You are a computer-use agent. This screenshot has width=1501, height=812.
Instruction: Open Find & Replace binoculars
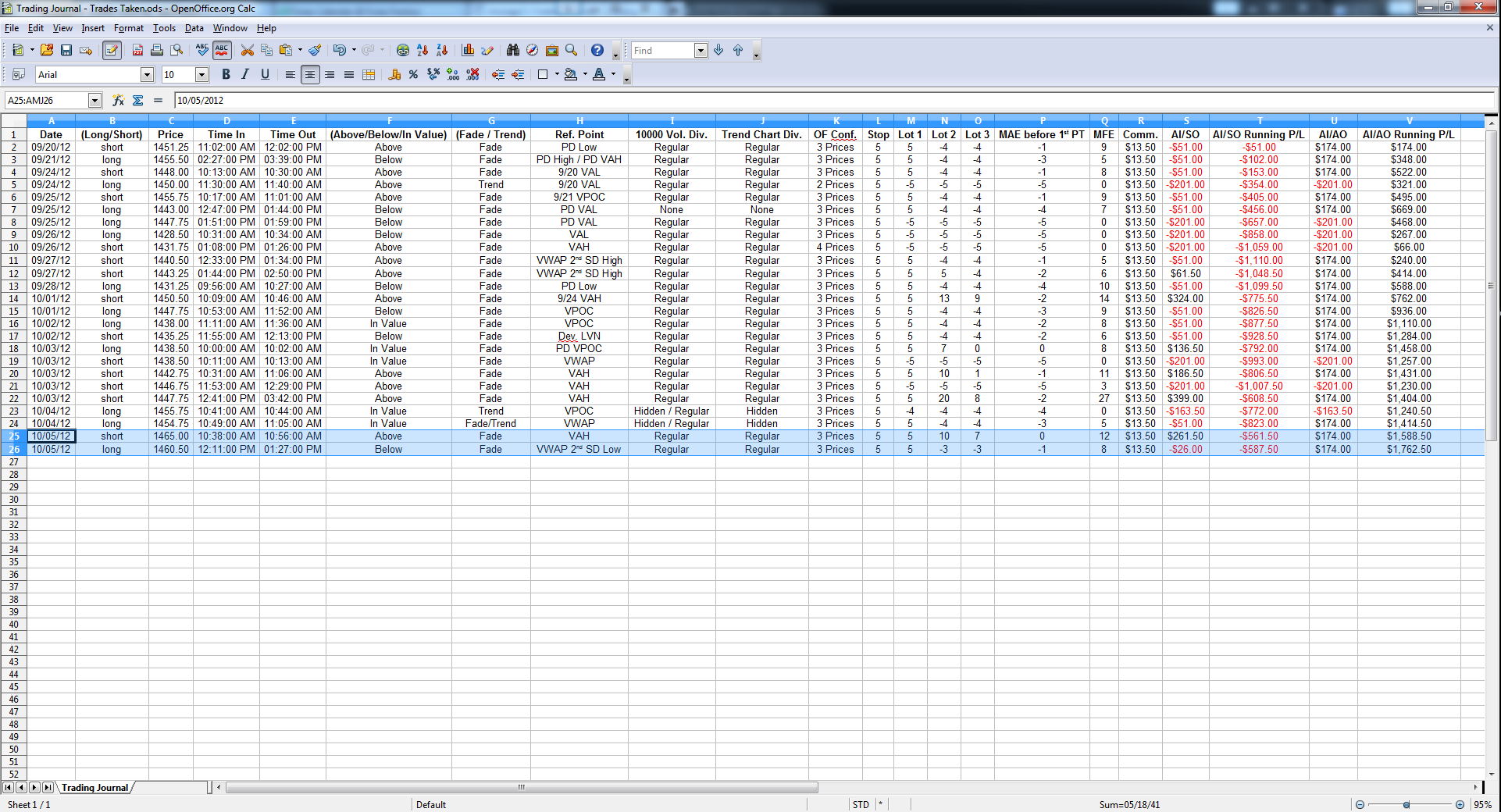pyautogui.click(x=513, y=50)
